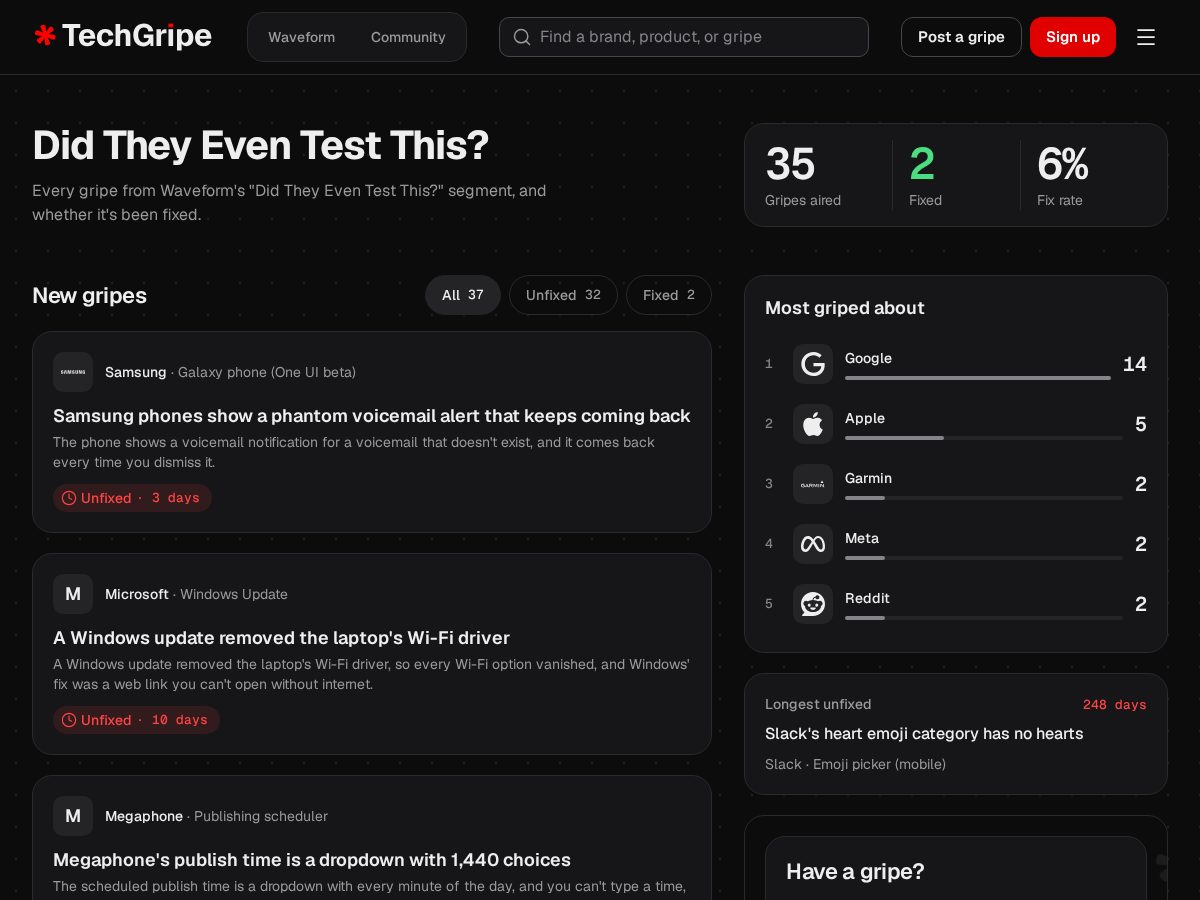Click the Megaphone M avatar

click(x=73, y=816)
